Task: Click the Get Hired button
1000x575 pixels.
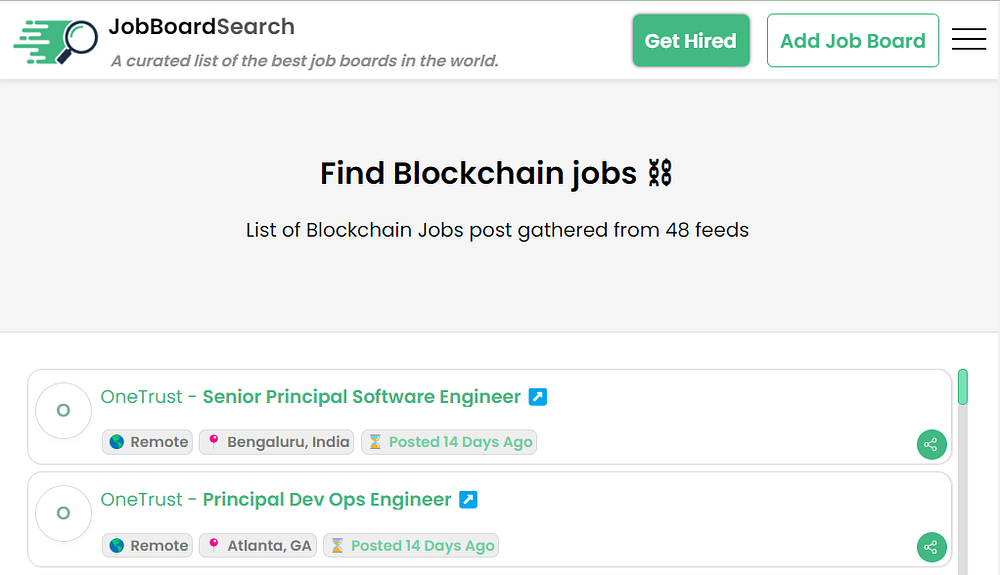Action: (690, 41)
